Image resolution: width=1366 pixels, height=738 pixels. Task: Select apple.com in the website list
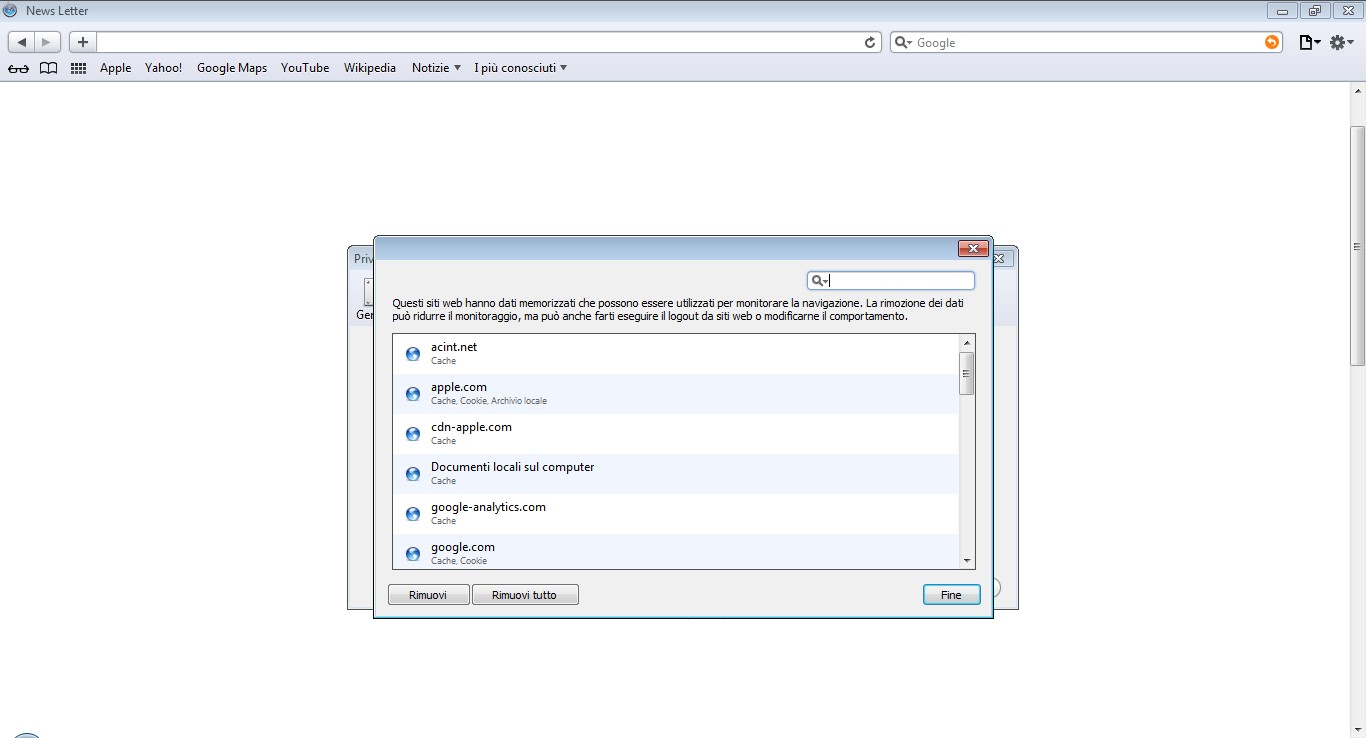(459, 387)
